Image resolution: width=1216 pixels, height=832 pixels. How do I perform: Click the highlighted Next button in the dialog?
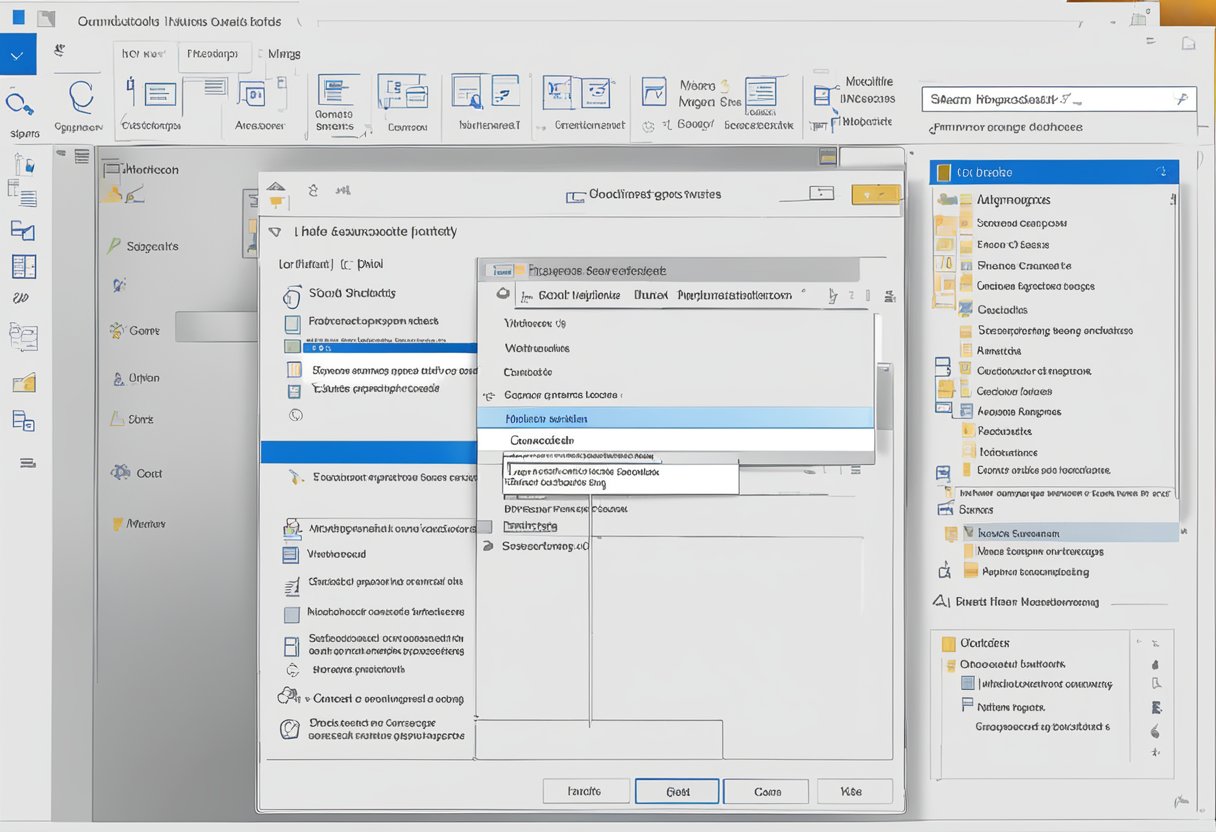676,790
